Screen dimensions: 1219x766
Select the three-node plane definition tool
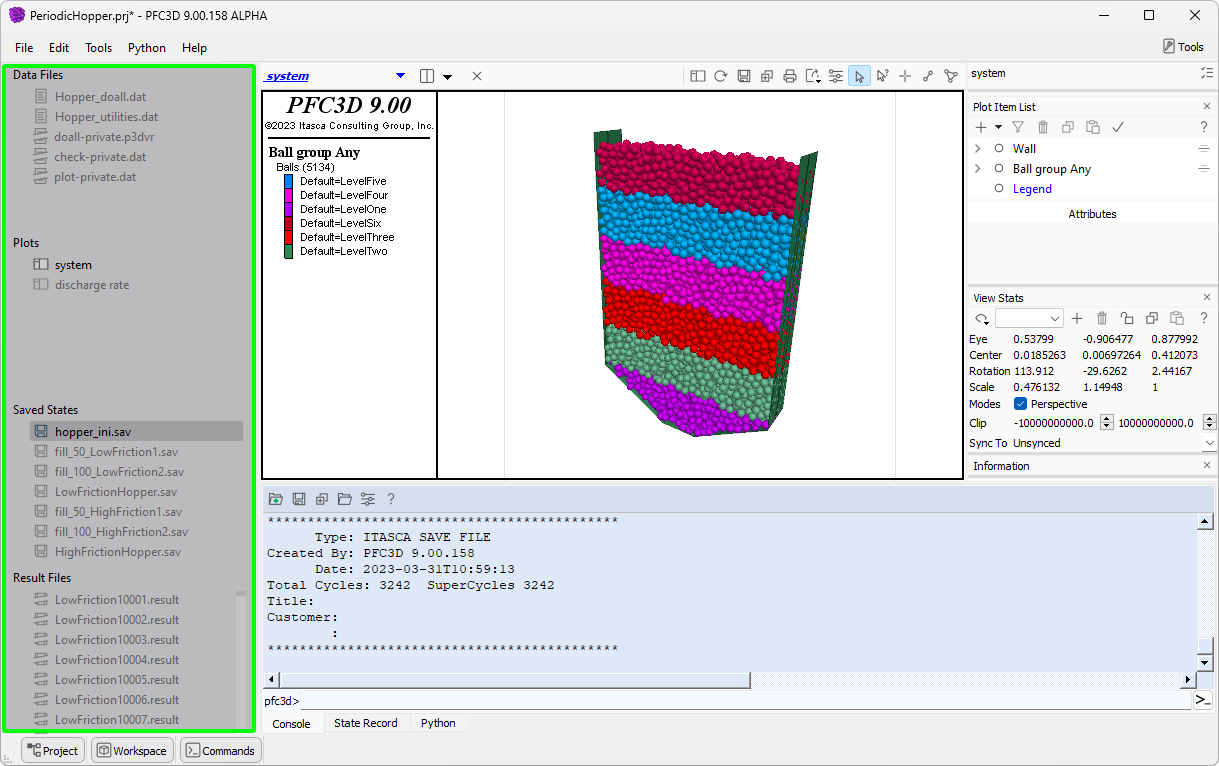click(x=951, y=76)
